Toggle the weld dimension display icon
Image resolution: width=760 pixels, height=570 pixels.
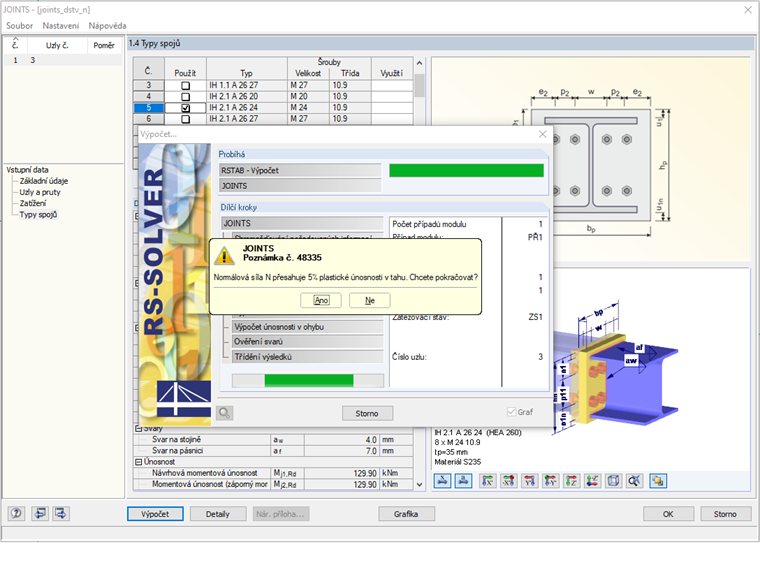point(463,481)
